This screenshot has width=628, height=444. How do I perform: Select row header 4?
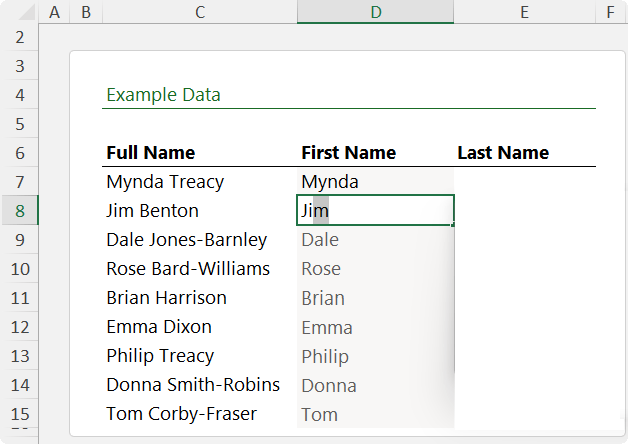[x=19, y=94]
